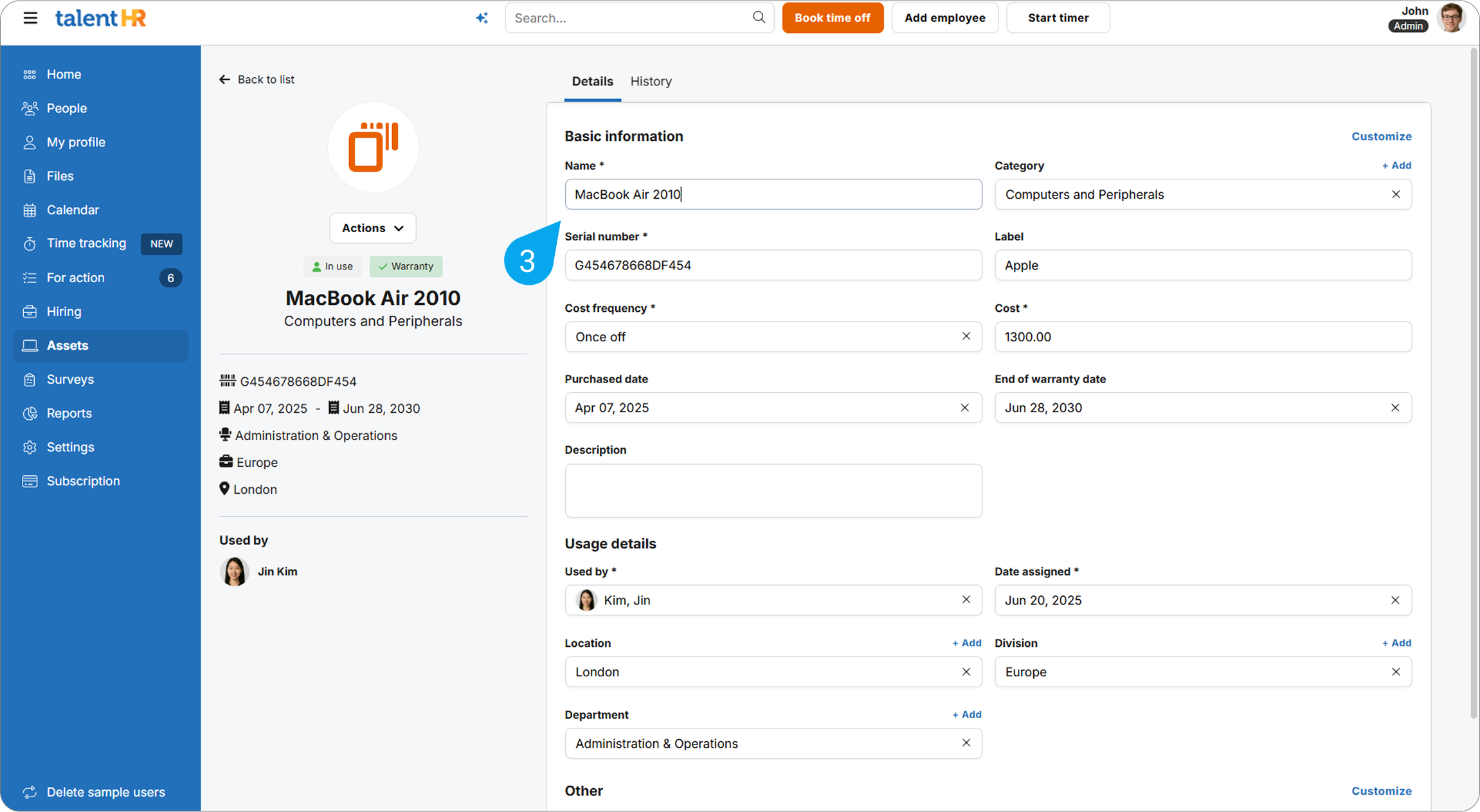Viewport: 1480px width, 812px height.
Task: Open the End of warranty date picker
Action: click(x=1203, y=408)
